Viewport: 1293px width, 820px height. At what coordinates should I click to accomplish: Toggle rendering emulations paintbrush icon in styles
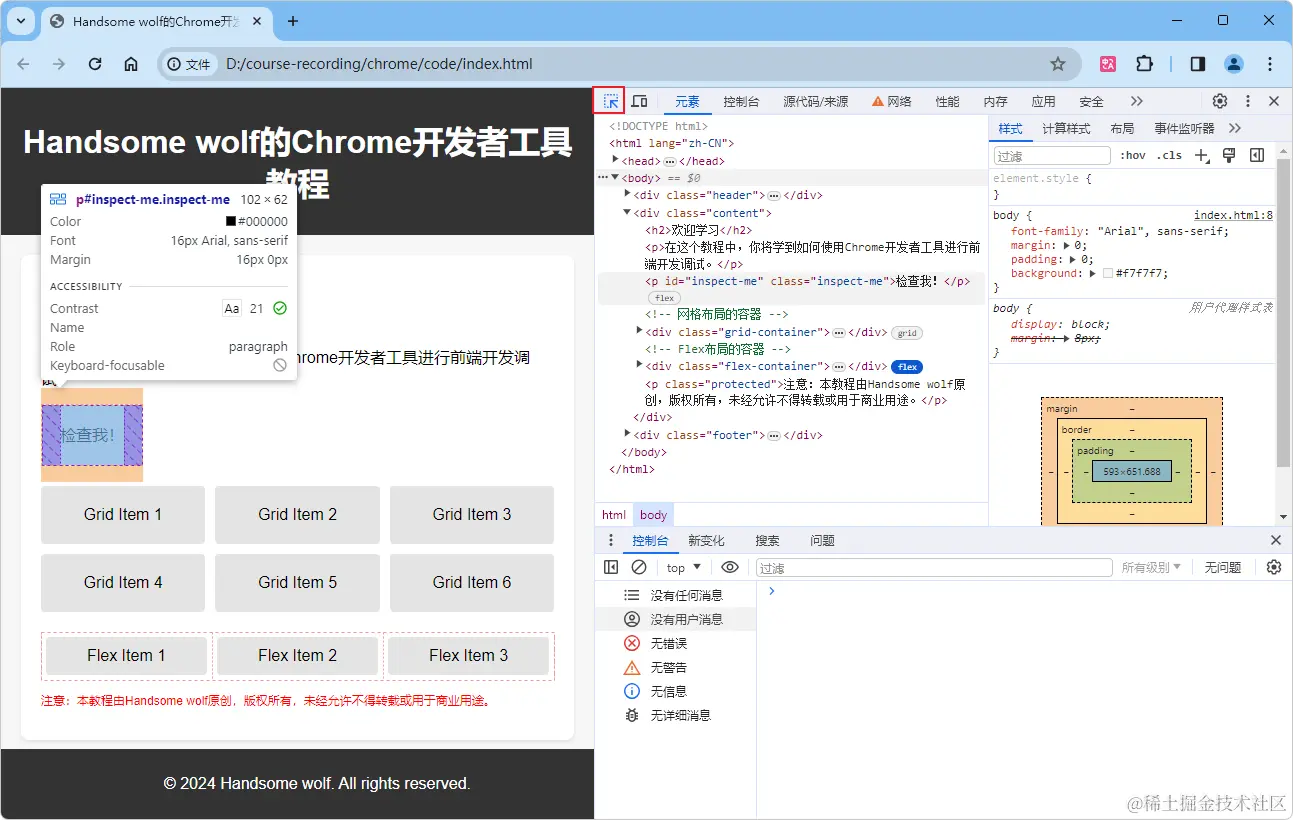1230,155
